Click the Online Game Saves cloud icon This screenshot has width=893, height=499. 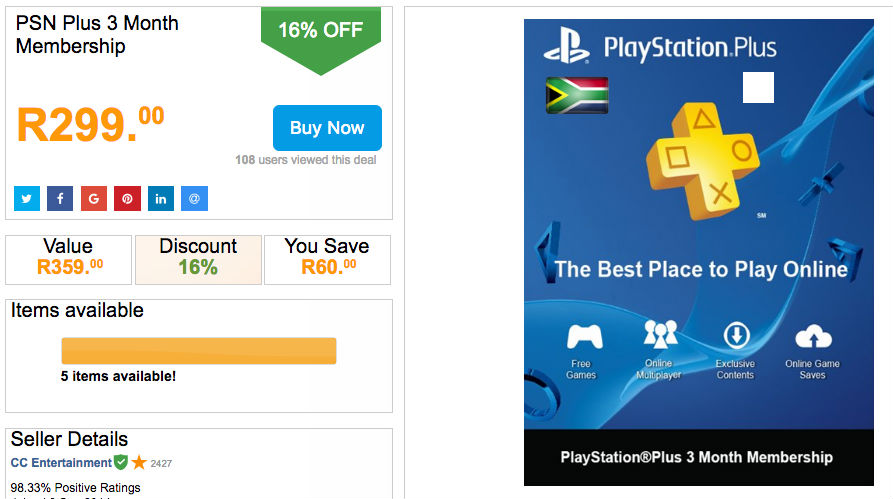coord(812,337)
